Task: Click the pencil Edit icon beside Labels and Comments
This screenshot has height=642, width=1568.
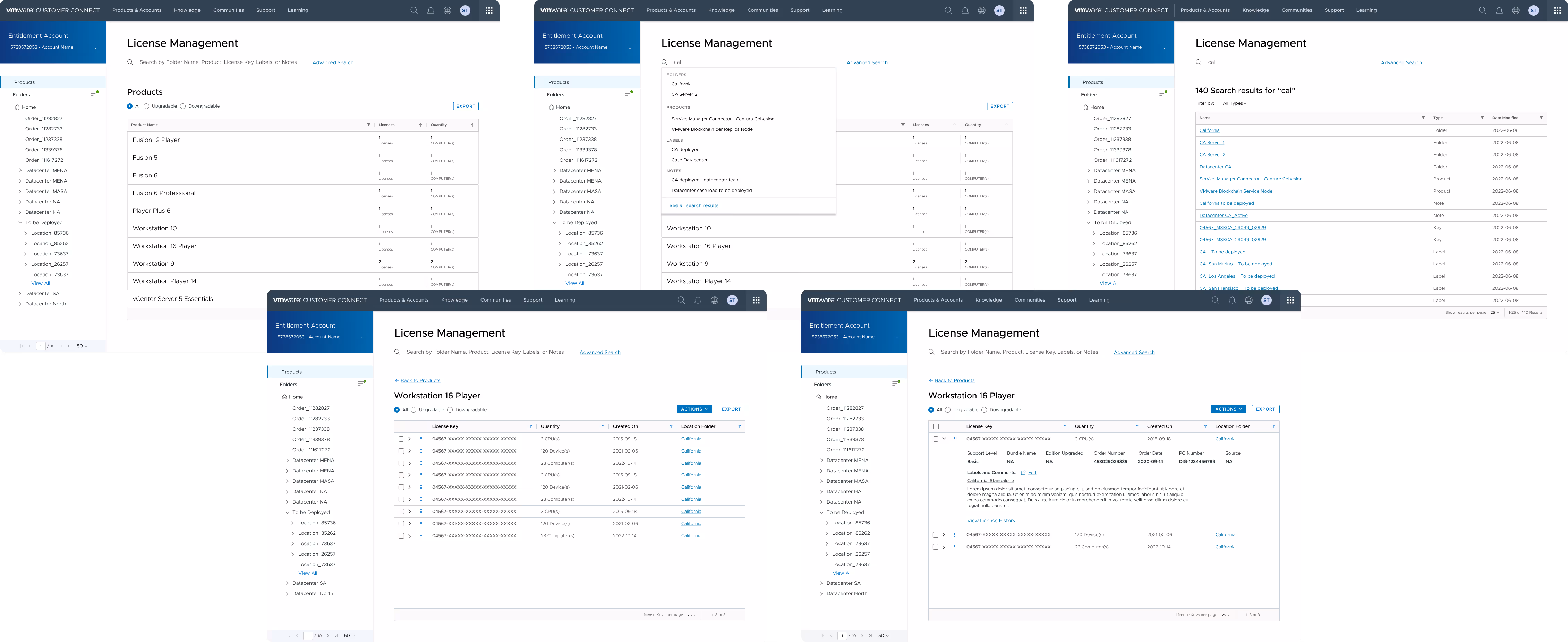Action: coord(1024,473)
